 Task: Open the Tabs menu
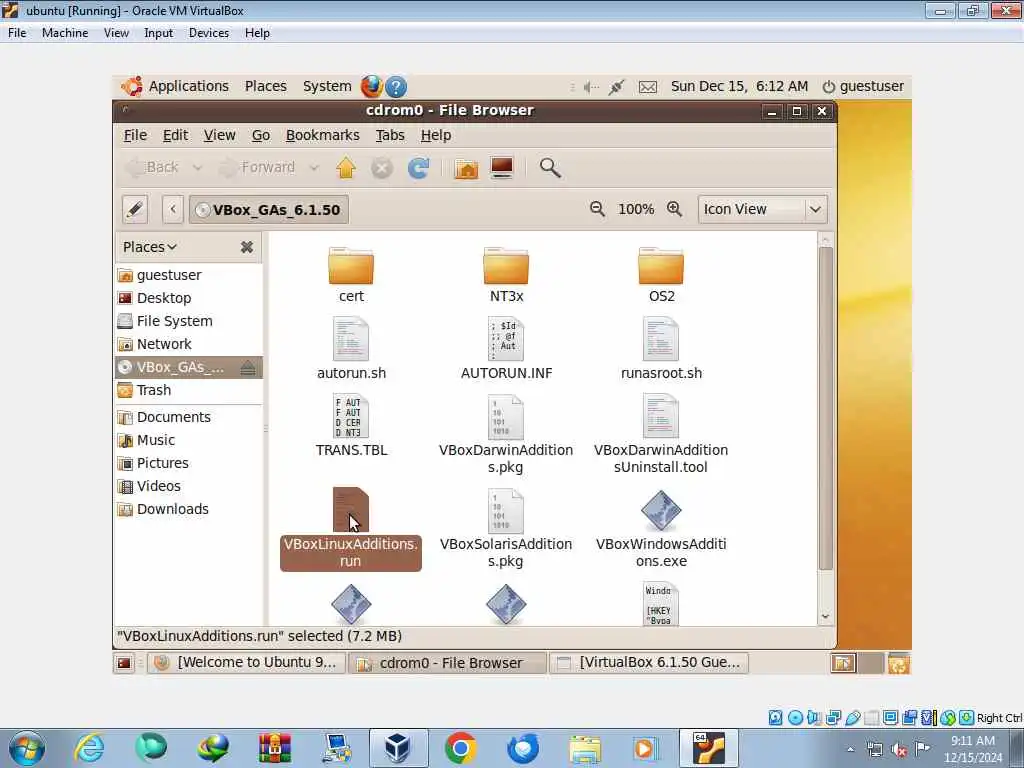click(390, 135)
